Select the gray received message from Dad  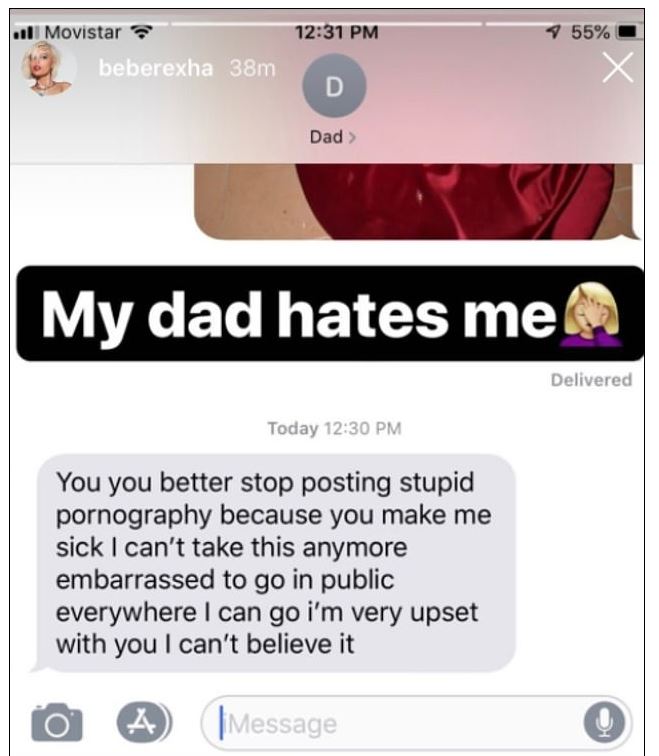pos(276,563)
